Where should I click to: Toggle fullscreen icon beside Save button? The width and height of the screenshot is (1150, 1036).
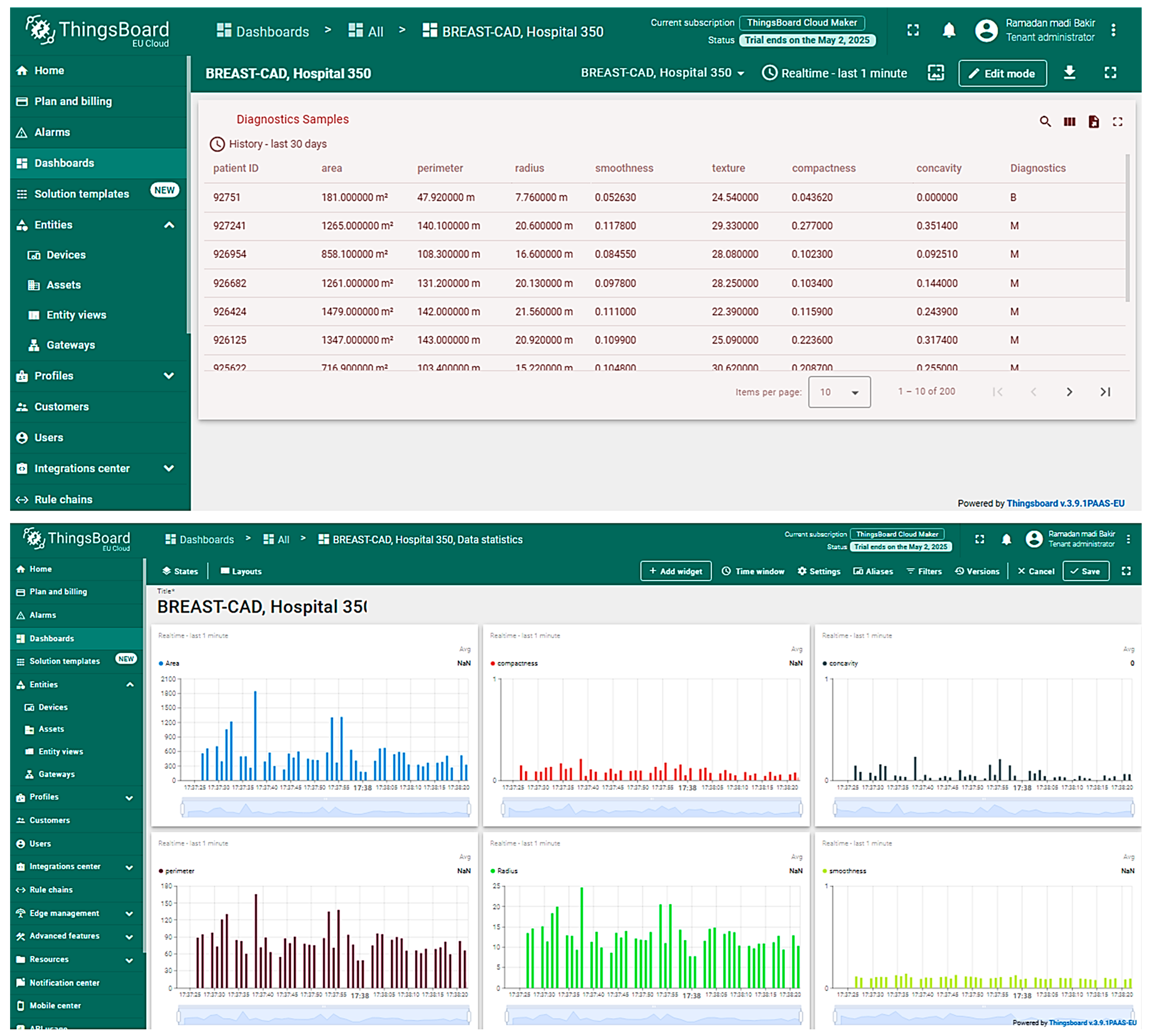[x=1126, y=571]
